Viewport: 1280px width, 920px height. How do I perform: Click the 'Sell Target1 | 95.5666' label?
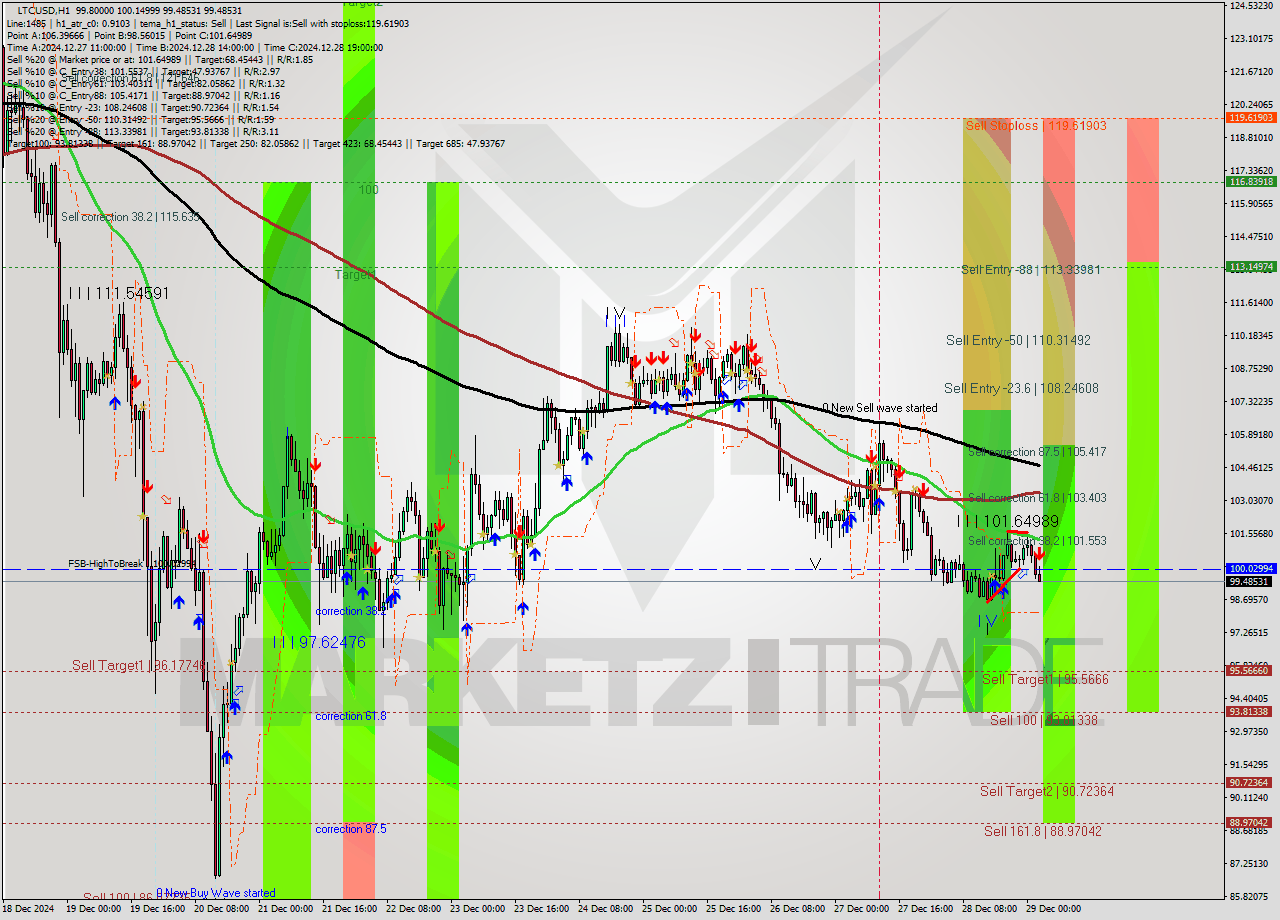coord(1045,679)
